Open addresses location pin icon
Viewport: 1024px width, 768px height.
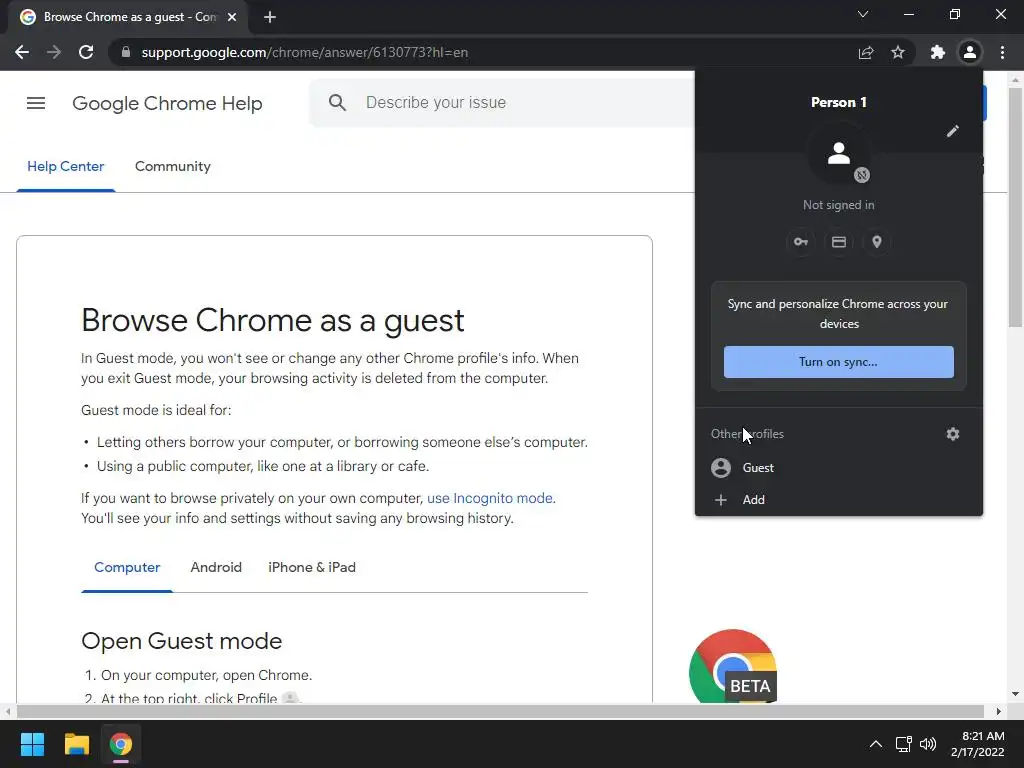click(x=877, y=242)
